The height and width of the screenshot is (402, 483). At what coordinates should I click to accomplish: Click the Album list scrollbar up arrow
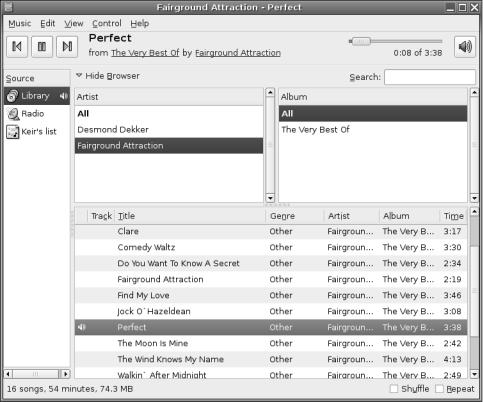(474, 92)
